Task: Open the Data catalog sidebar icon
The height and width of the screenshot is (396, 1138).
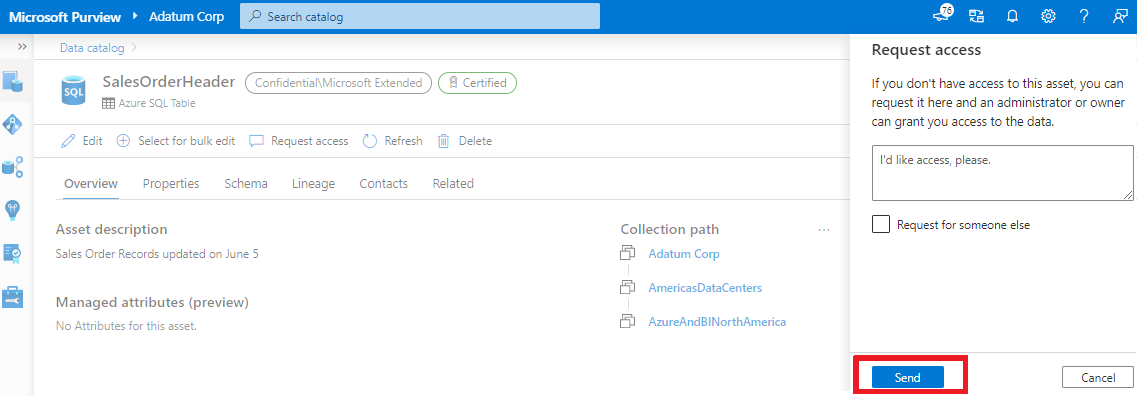Action: coord(13,81)
